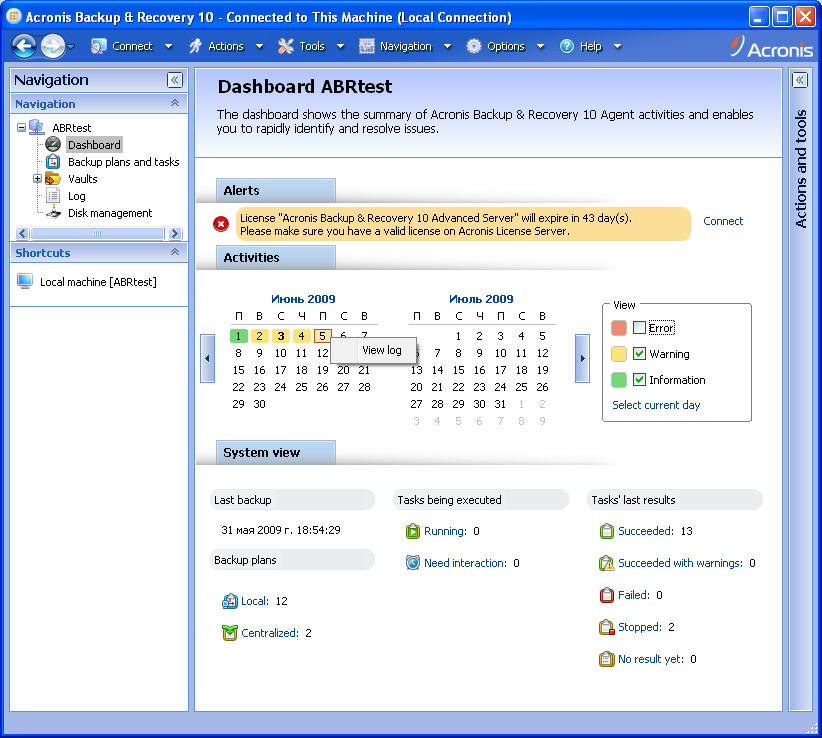Select Dashboard in navigation tree
The height and width of the screenshot is (738, 822).
click(94, 145)
